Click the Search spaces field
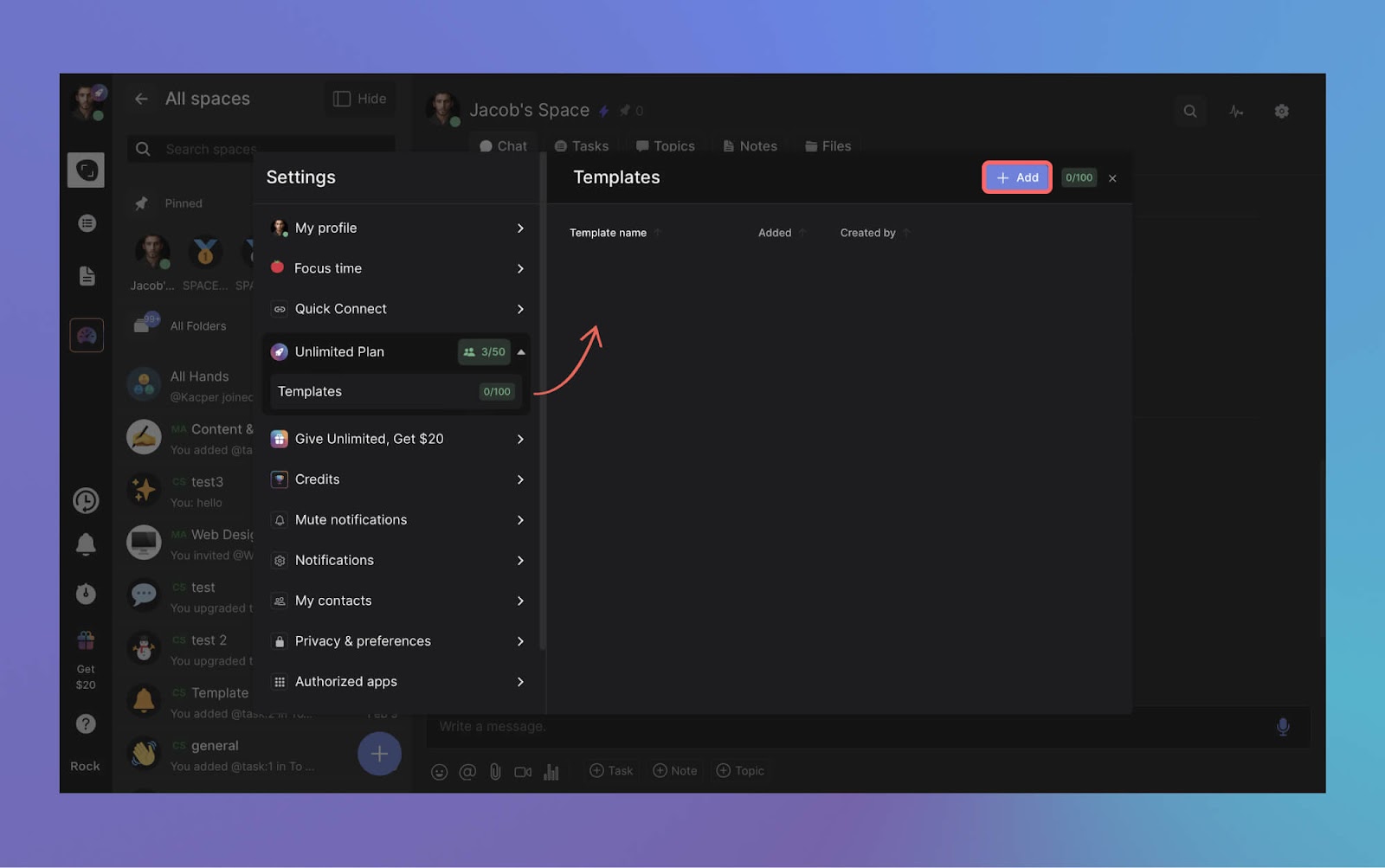The width and height of the screenshot is (1385, 868). tap(261, 149)
